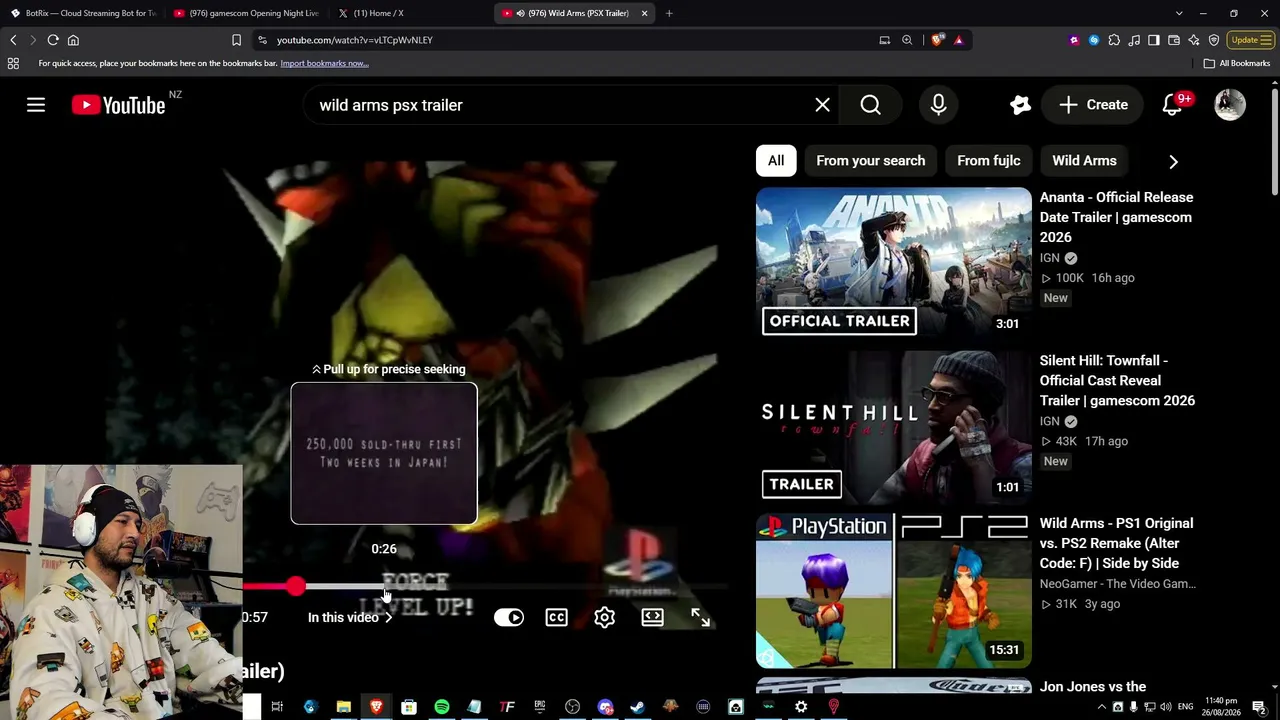Go to YouTube home via the logo
1280x720 pixels.
click(119, 105)
